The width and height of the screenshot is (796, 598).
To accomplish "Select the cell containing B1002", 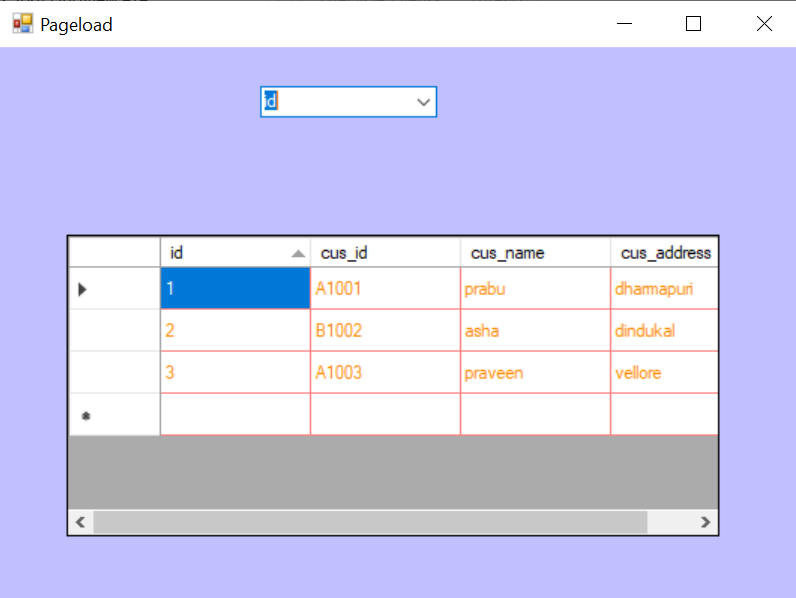I will point(385,331).
